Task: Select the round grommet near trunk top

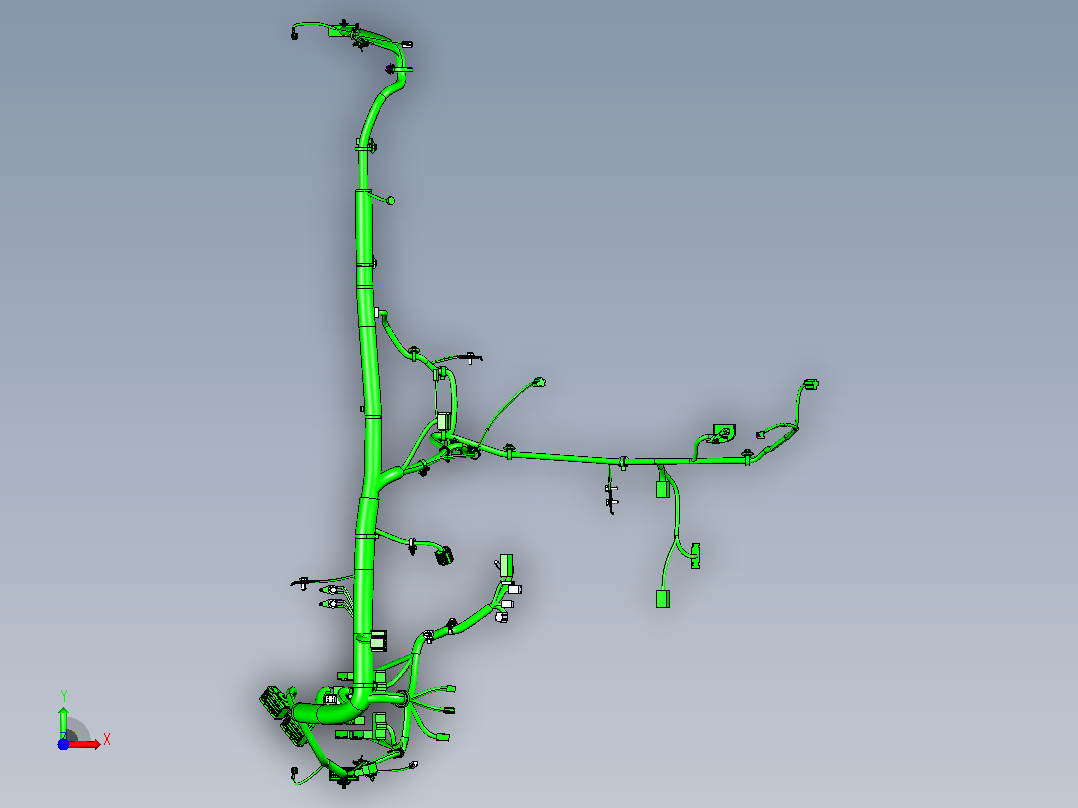Action: coord(390,201)
